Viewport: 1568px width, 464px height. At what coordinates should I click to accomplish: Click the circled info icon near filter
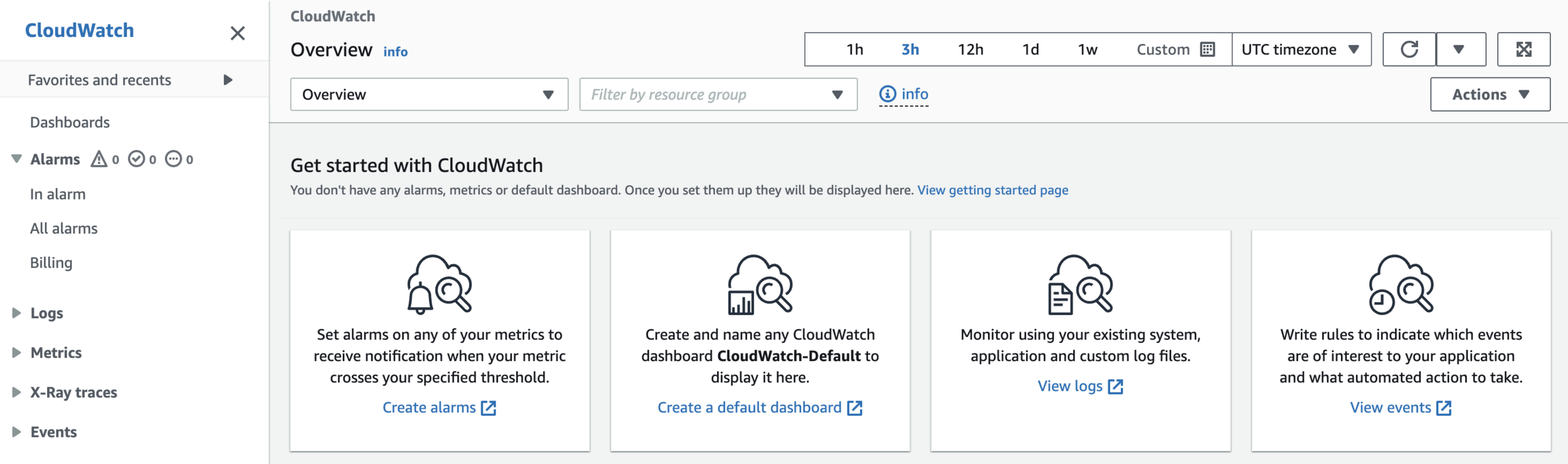pos(887,94)
